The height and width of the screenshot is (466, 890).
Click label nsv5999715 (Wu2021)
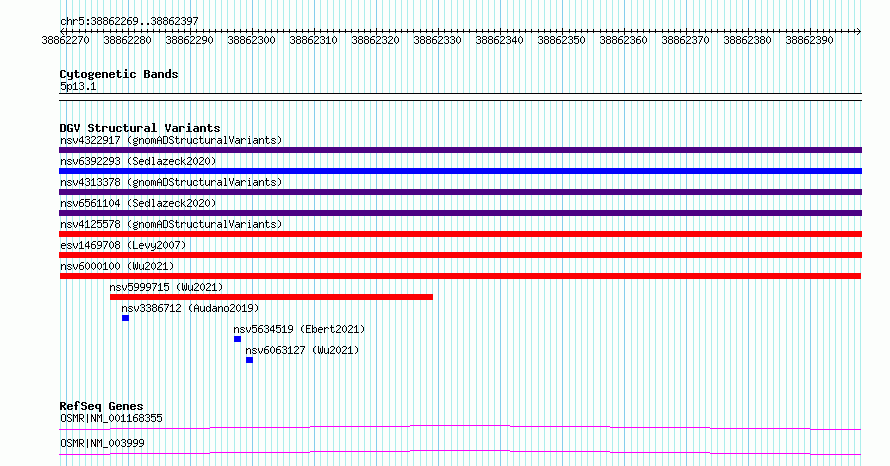click(x=166, y=287)
